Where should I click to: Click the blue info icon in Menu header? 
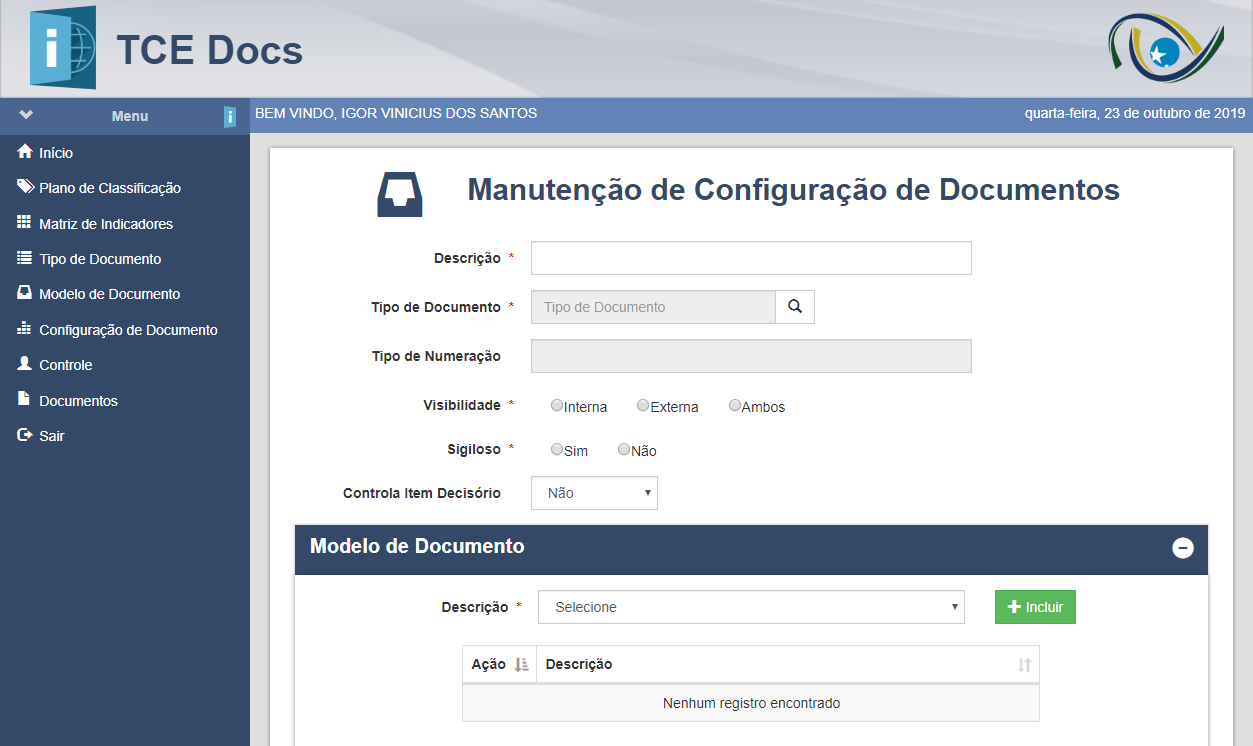[230, 117]
